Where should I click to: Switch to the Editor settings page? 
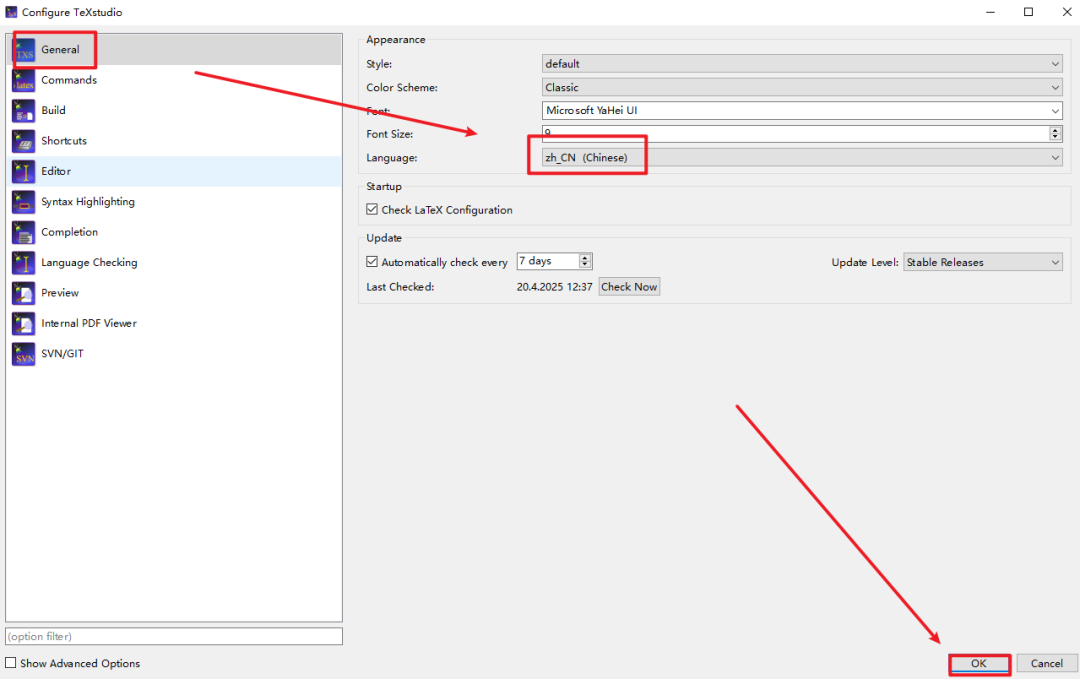(56, 171)
